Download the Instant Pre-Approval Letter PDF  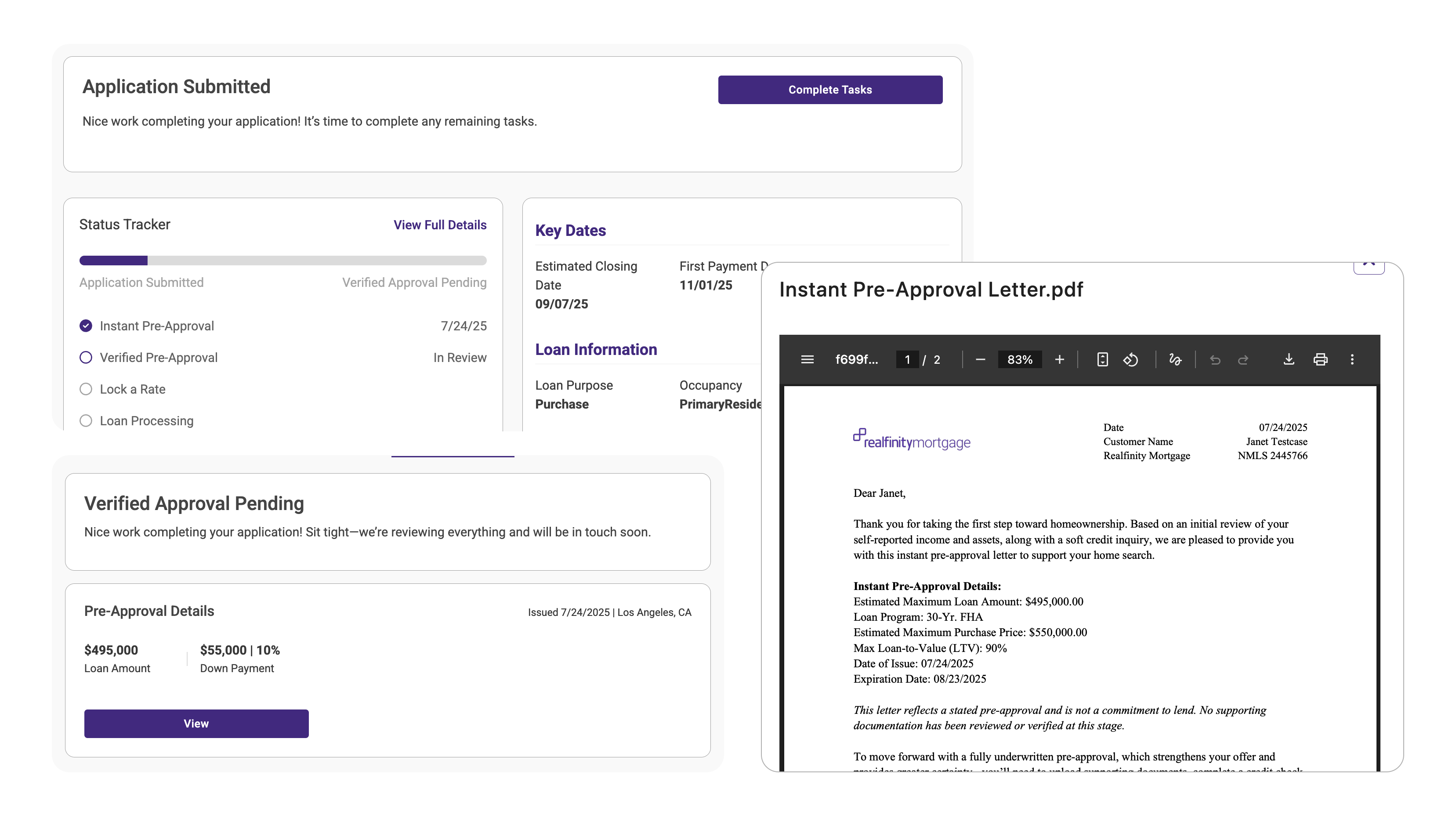click(1289, 359)
